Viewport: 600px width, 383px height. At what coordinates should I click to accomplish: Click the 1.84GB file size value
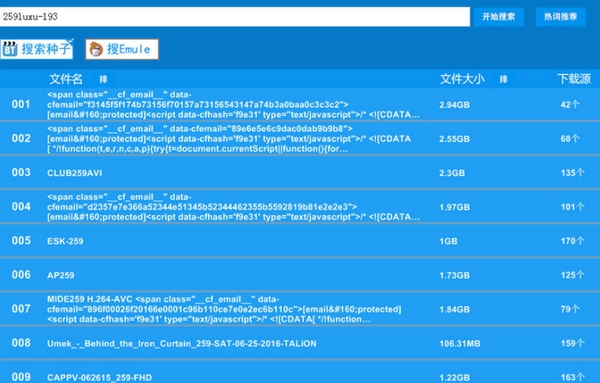coord(455,309)
